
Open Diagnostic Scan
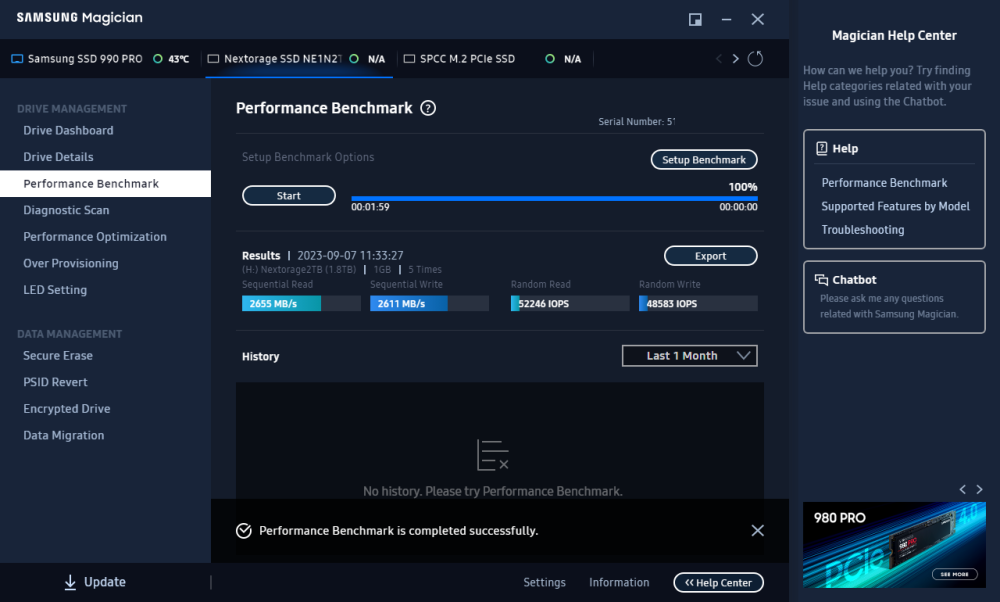66,210
